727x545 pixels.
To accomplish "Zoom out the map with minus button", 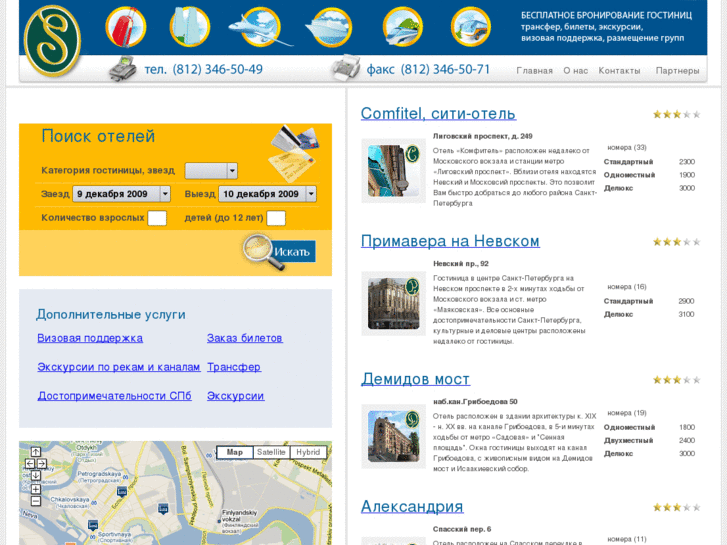I will click(36, 501).
